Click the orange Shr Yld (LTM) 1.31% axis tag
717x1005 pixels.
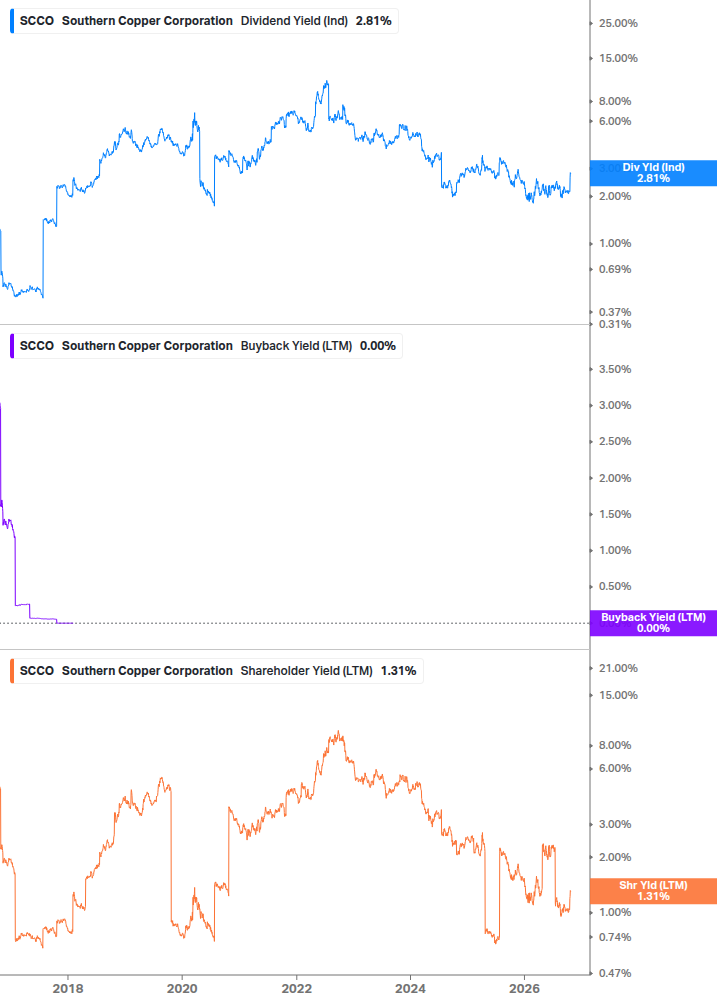[x=653, y=891]
